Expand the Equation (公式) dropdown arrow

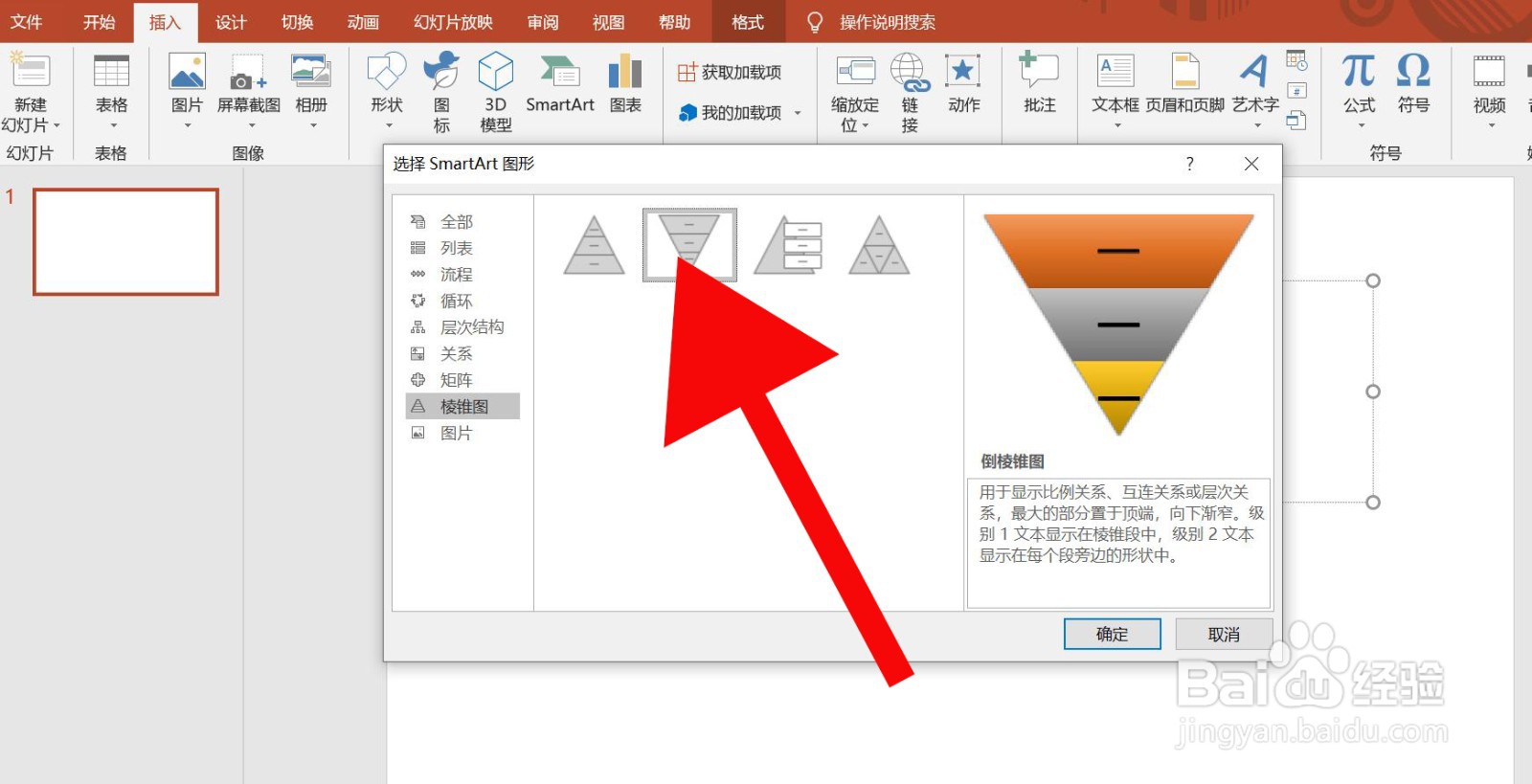(x=1361, y=125)
